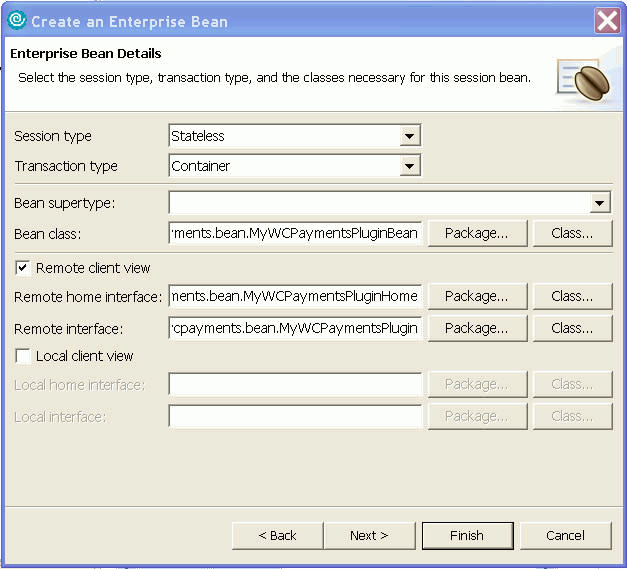The width and height of the screenshot is (627, 569).
Task: Uncheck the Remote client view checkbox
Action: point(22,268)
